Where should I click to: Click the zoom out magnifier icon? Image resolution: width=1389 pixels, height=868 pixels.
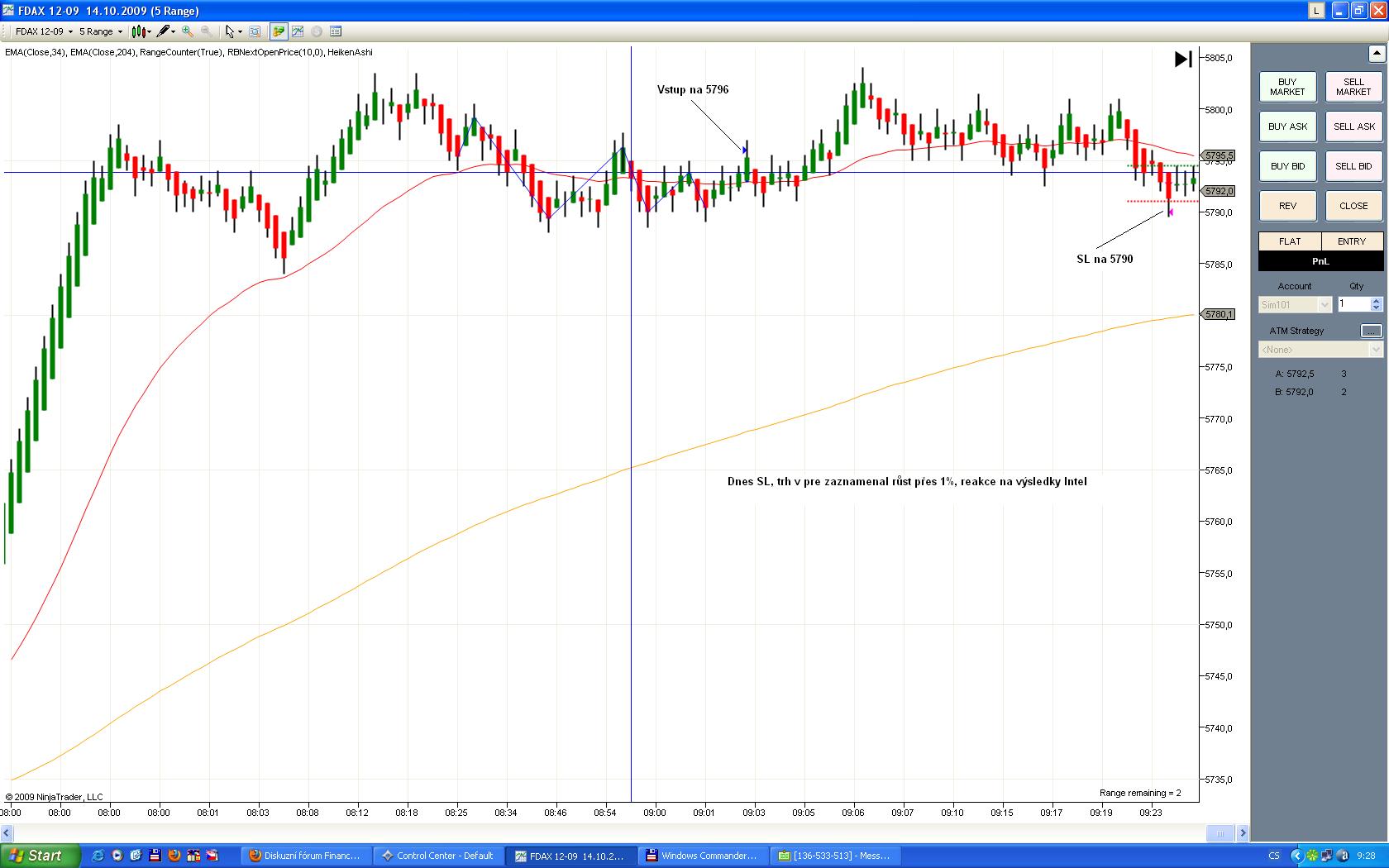[206, 31]
